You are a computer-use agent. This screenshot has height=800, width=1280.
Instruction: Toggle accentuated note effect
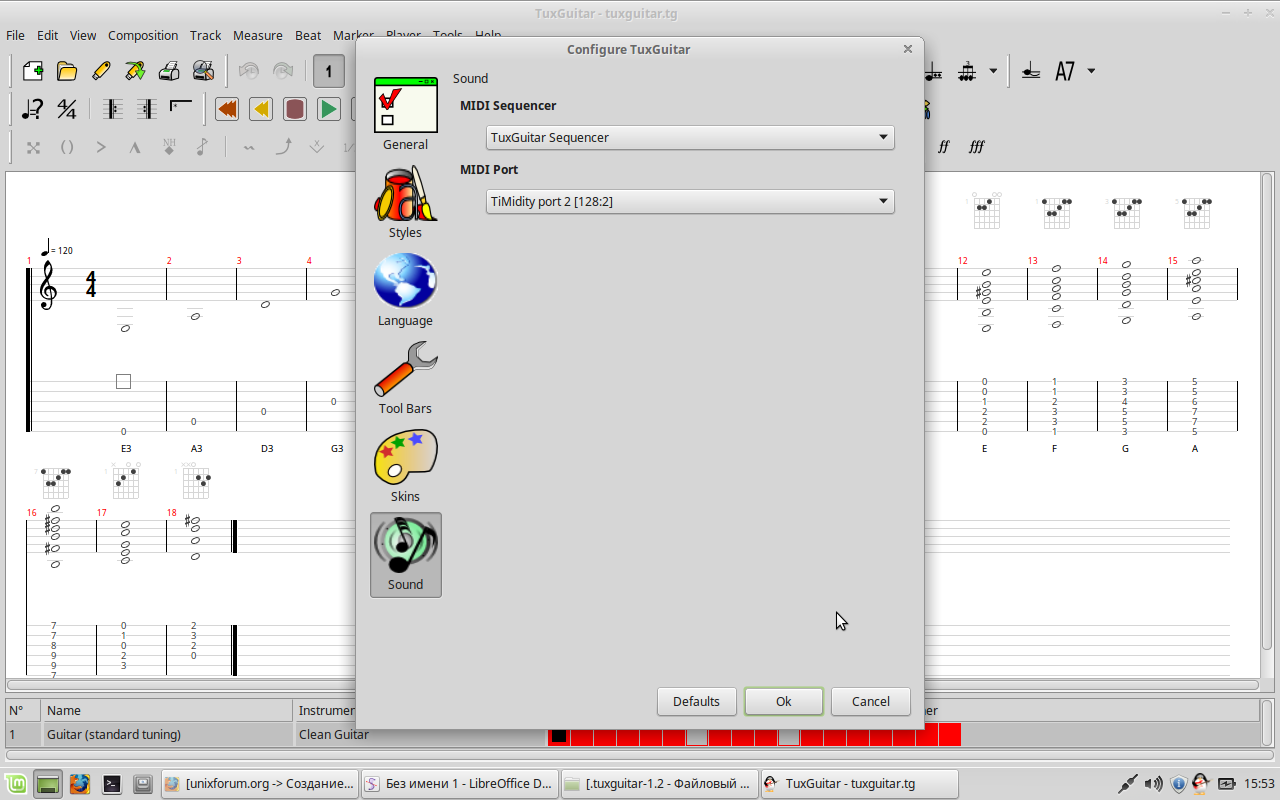[101, 147]
